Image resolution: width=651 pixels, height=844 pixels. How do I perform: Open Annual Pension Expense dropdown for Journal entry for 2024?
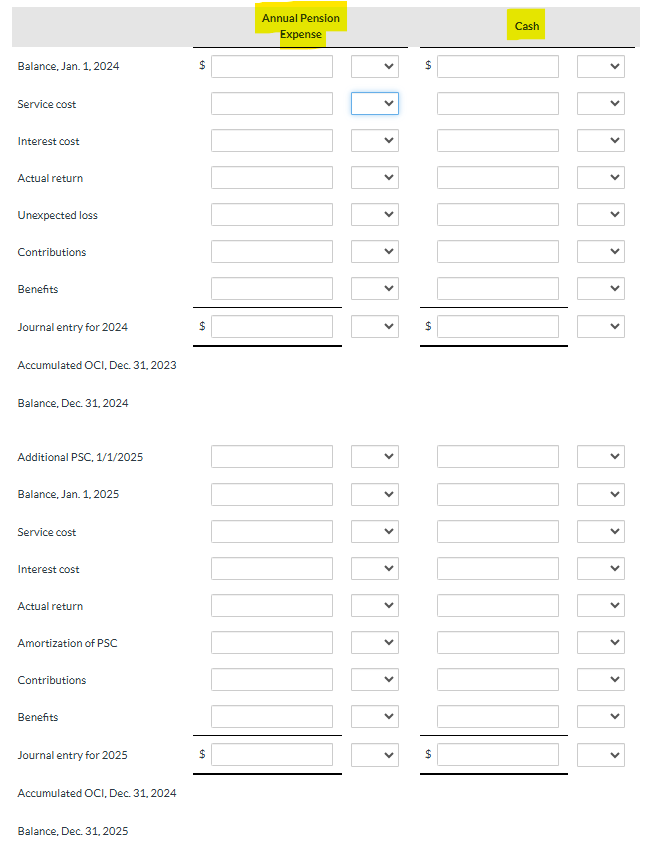click(x=375, y=326)
